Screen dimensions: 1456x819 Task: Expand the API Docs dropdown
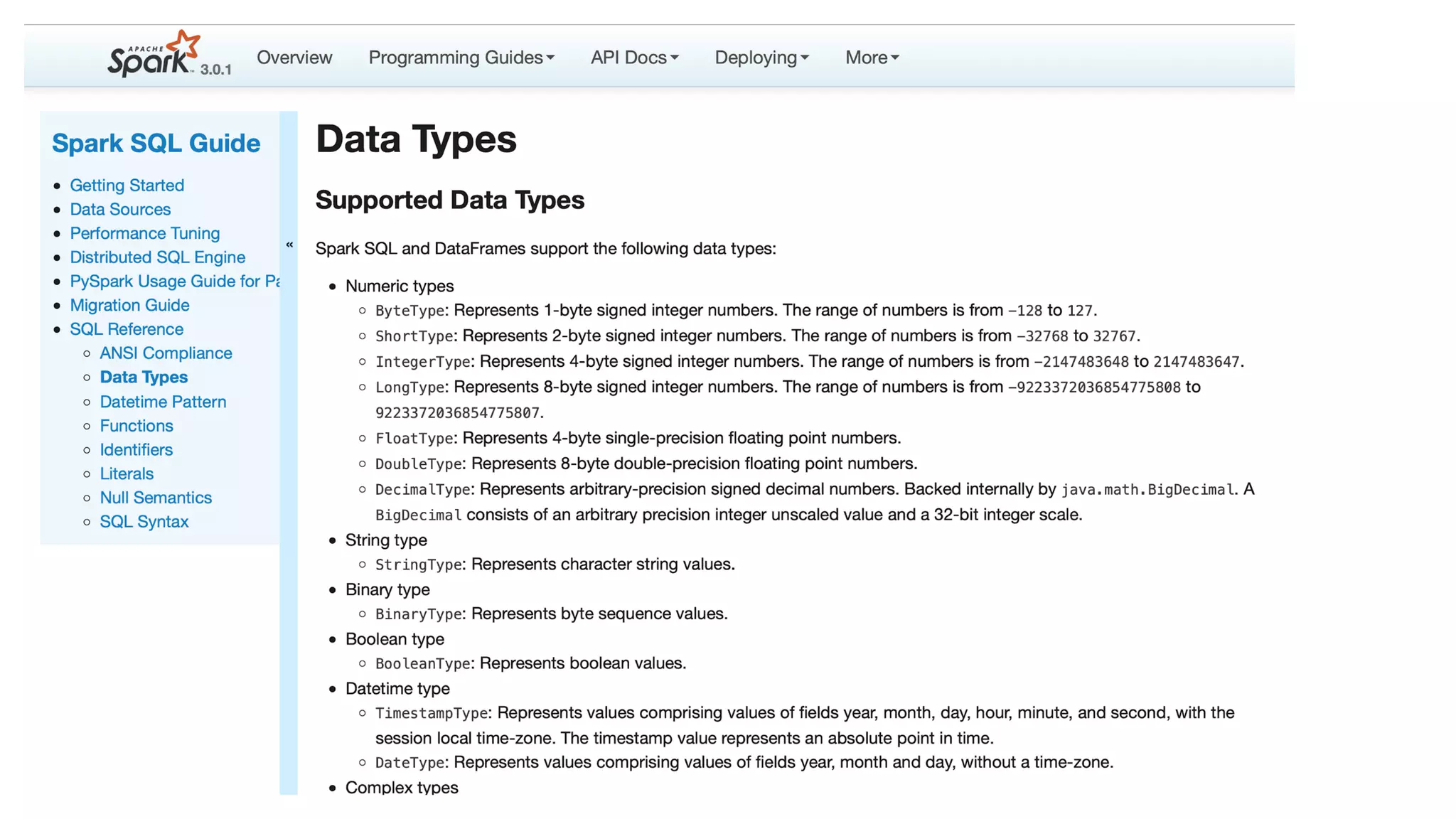point(634,58)
